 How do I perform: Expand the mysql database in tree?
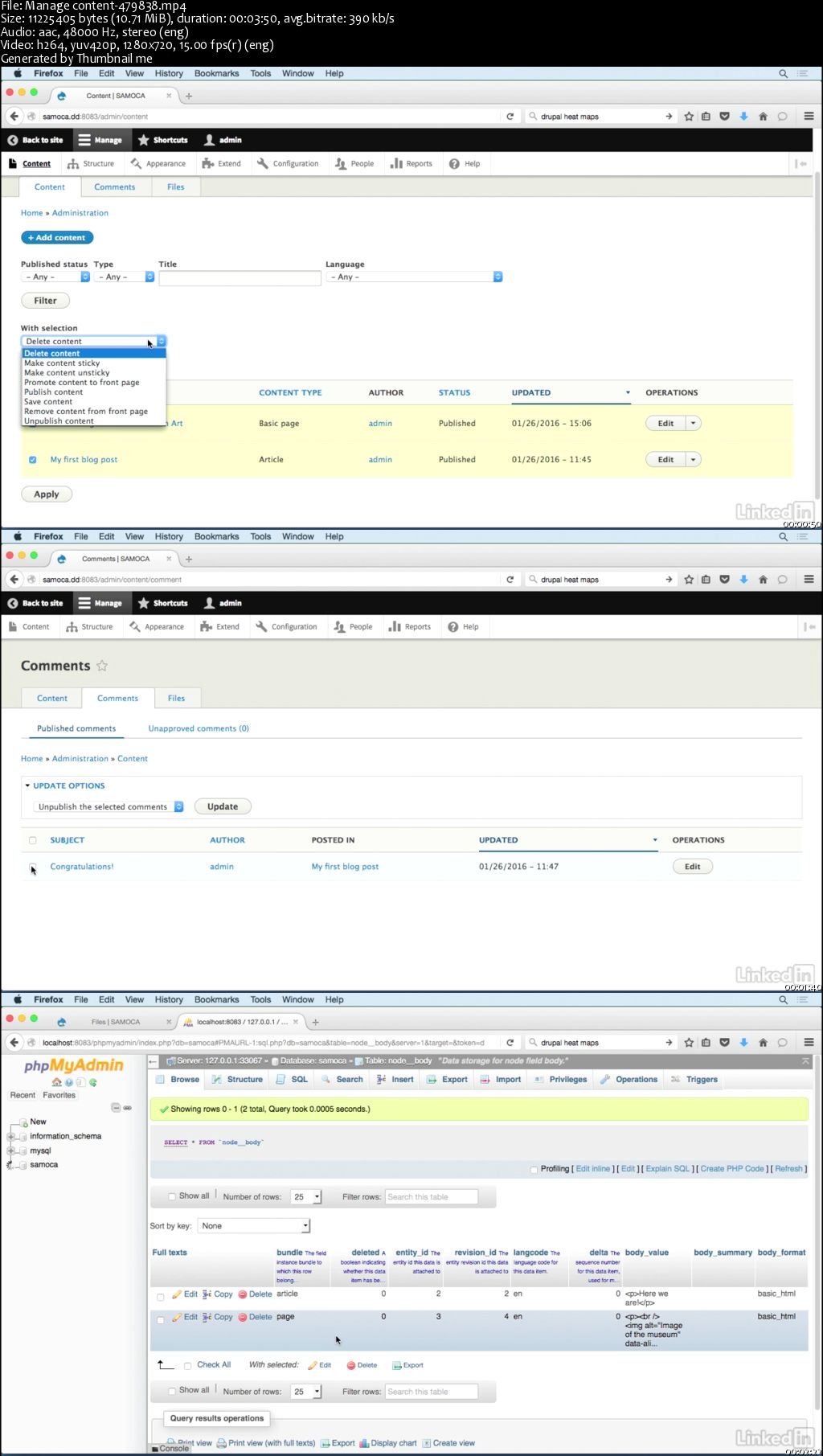click(10, 1150)
